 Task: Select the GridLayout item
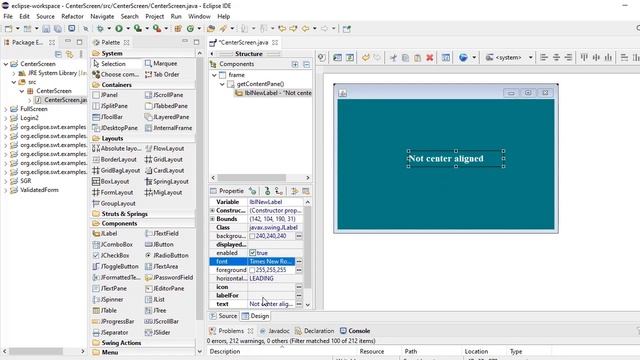[x=164, y=160]
